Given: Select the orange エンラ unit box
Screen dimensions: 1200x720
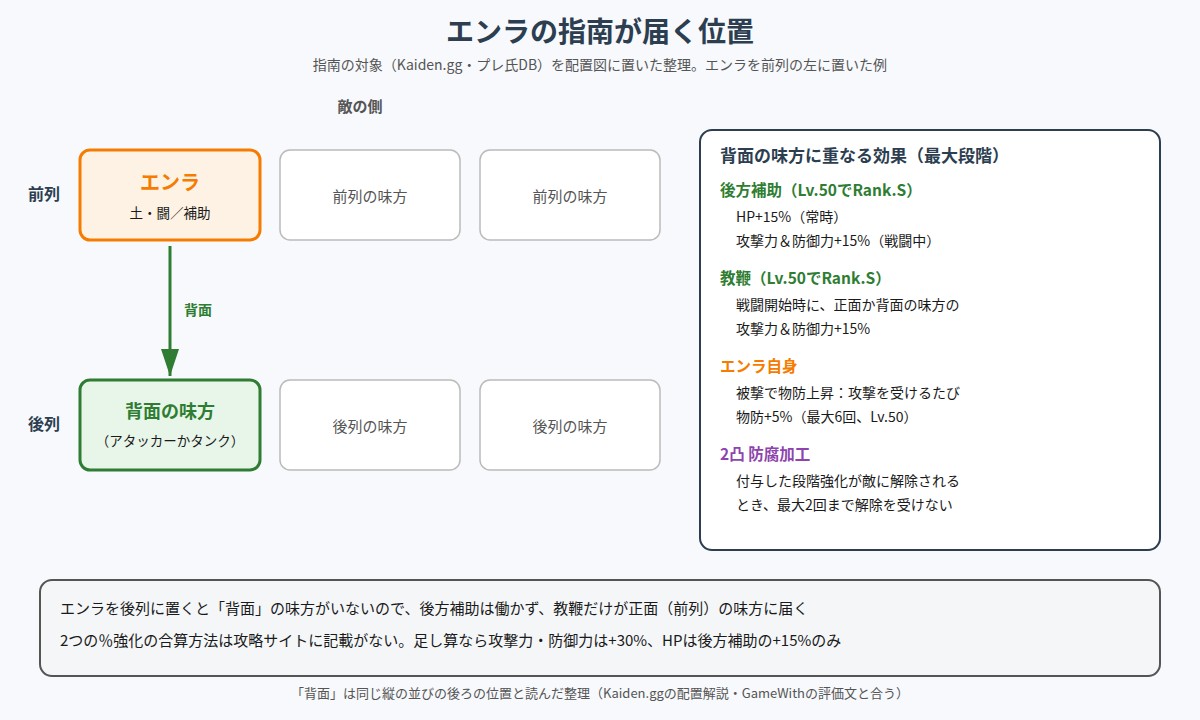Looking at the screenshot, I should (x=170, y=195).
